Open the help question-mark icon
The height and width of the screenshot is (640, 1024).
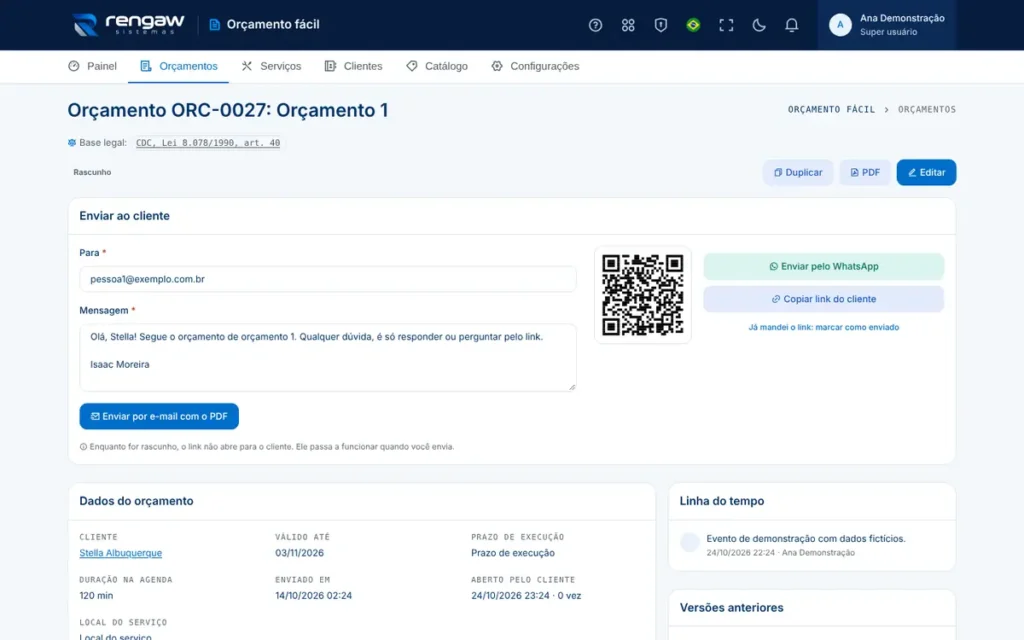(x=595, y=25)
